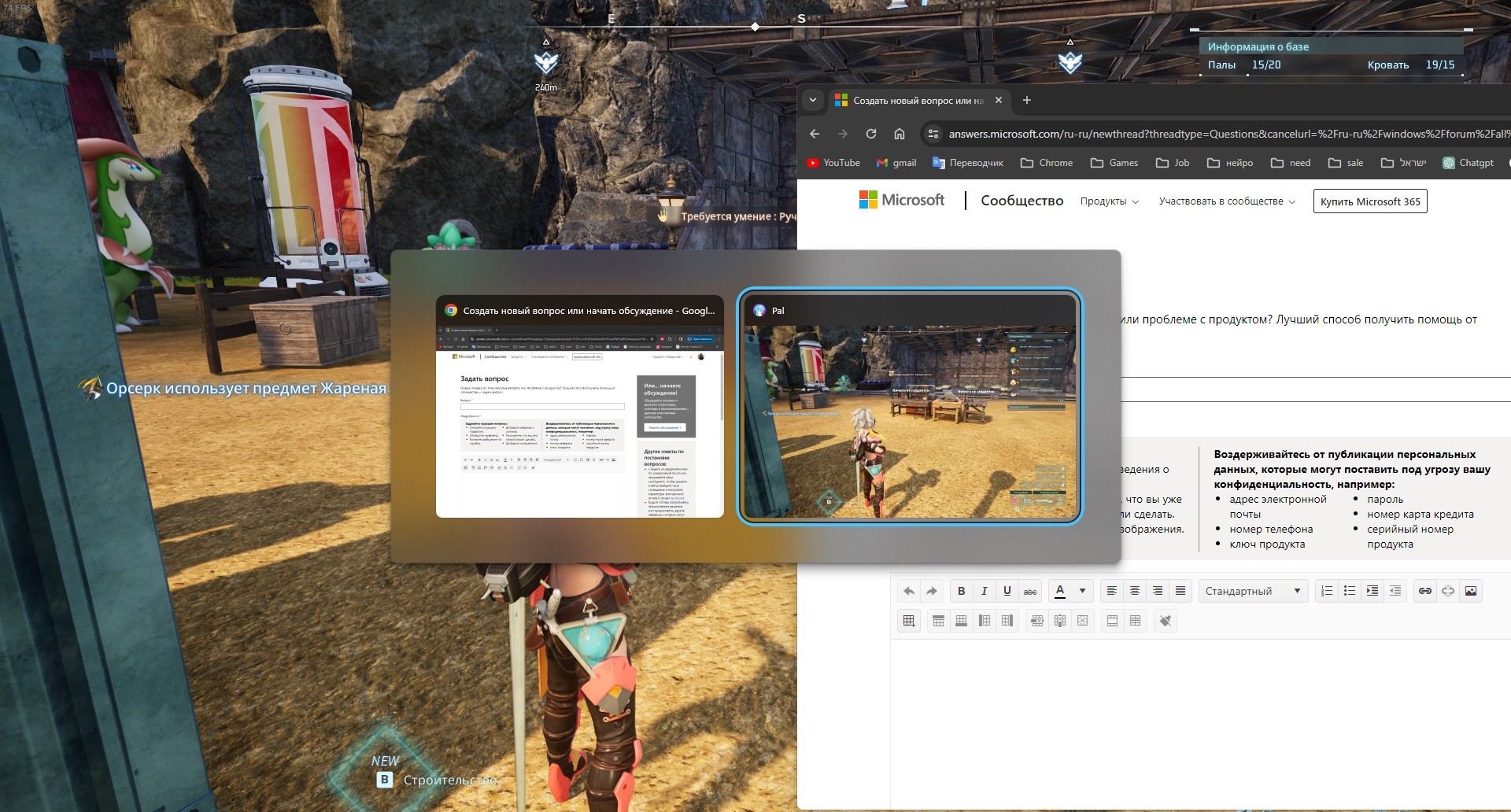View site information icon in the address bar

(x=933, y=134)
